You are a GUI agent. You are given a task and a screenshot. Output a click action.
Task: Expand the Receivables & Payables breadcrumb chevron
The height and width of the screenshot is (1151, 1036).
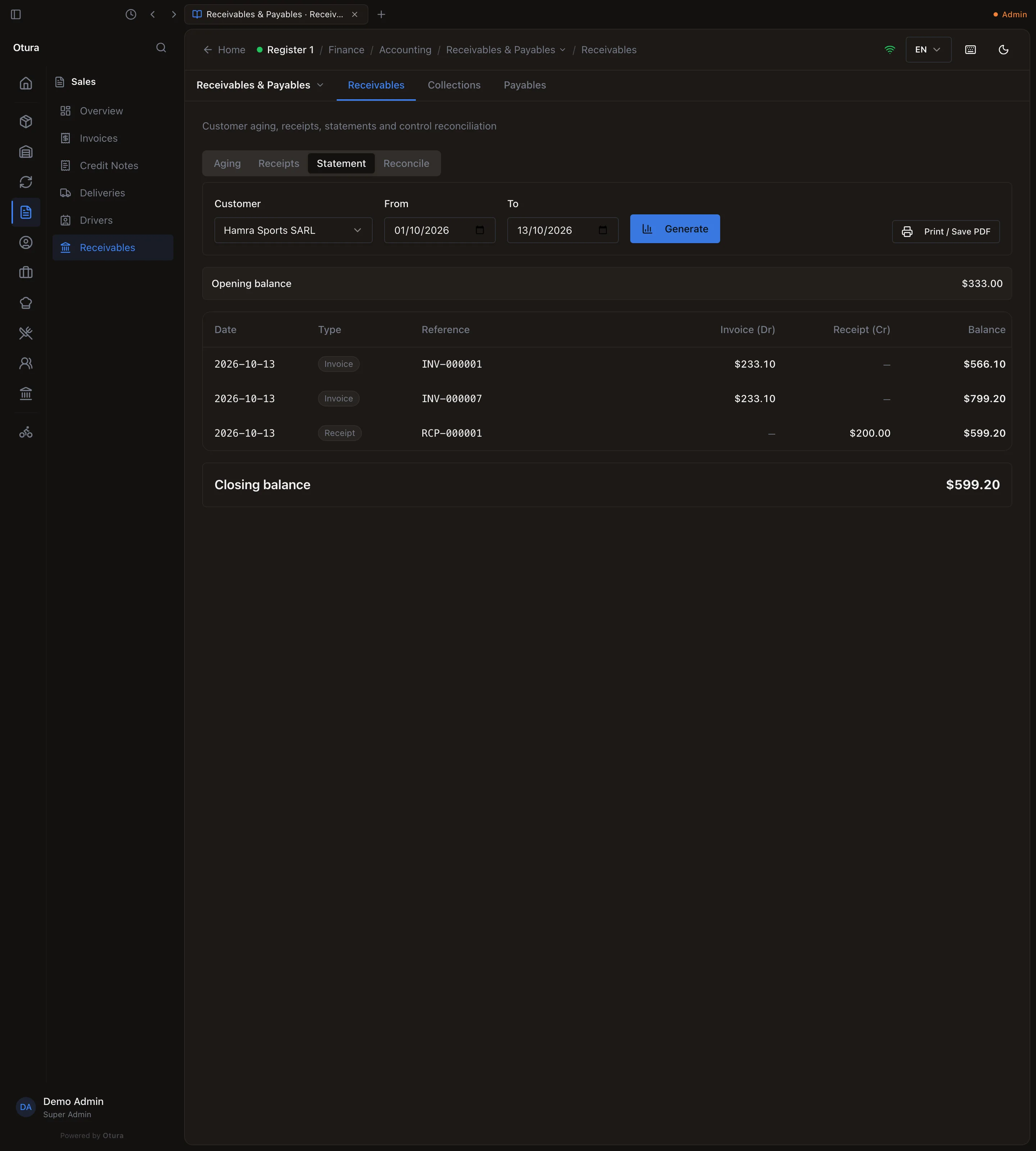[562, 50]
